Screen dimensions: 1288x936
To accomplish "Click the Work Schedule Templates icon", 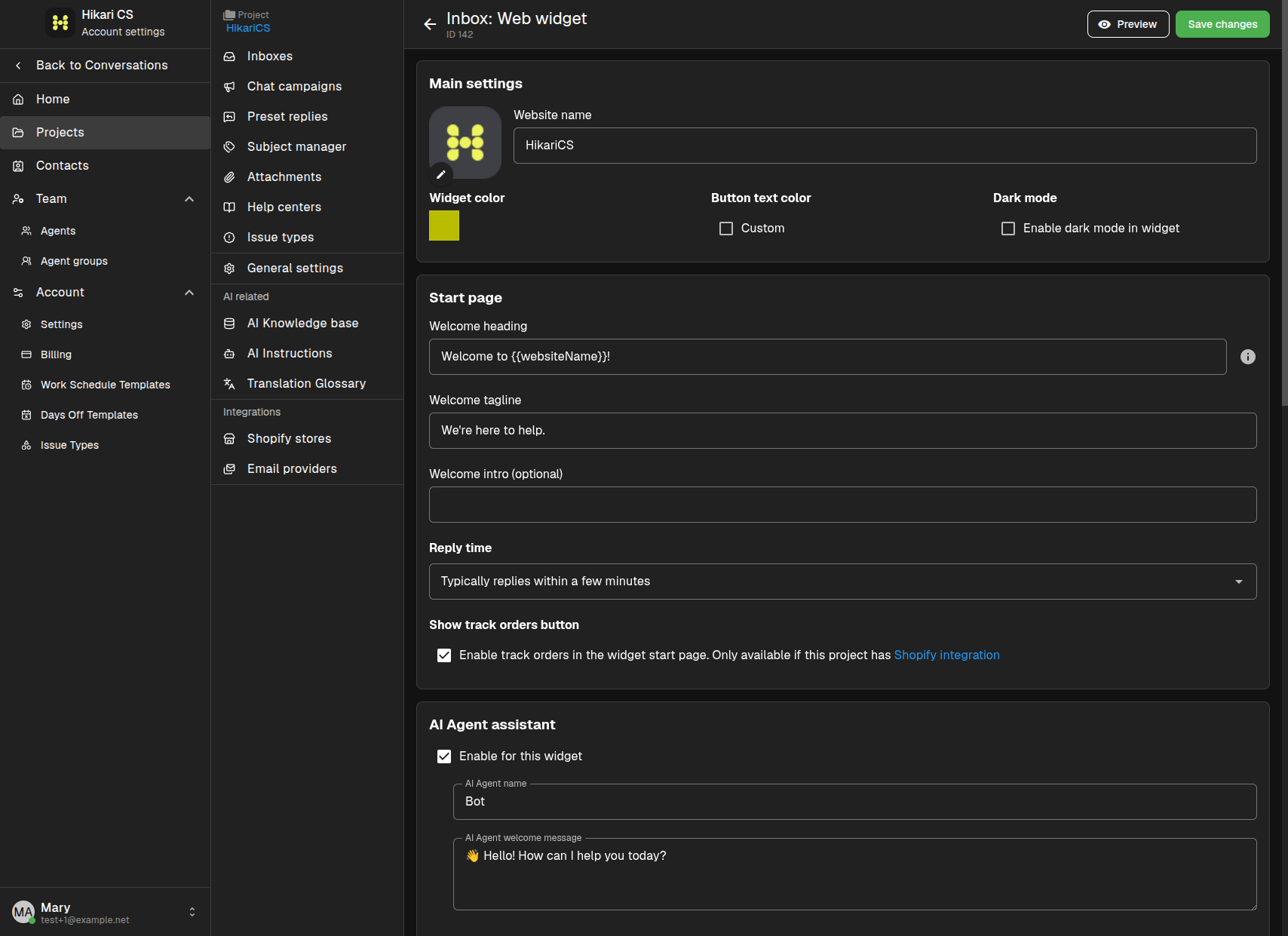I will pyautogui.click(x=26, y=385).
